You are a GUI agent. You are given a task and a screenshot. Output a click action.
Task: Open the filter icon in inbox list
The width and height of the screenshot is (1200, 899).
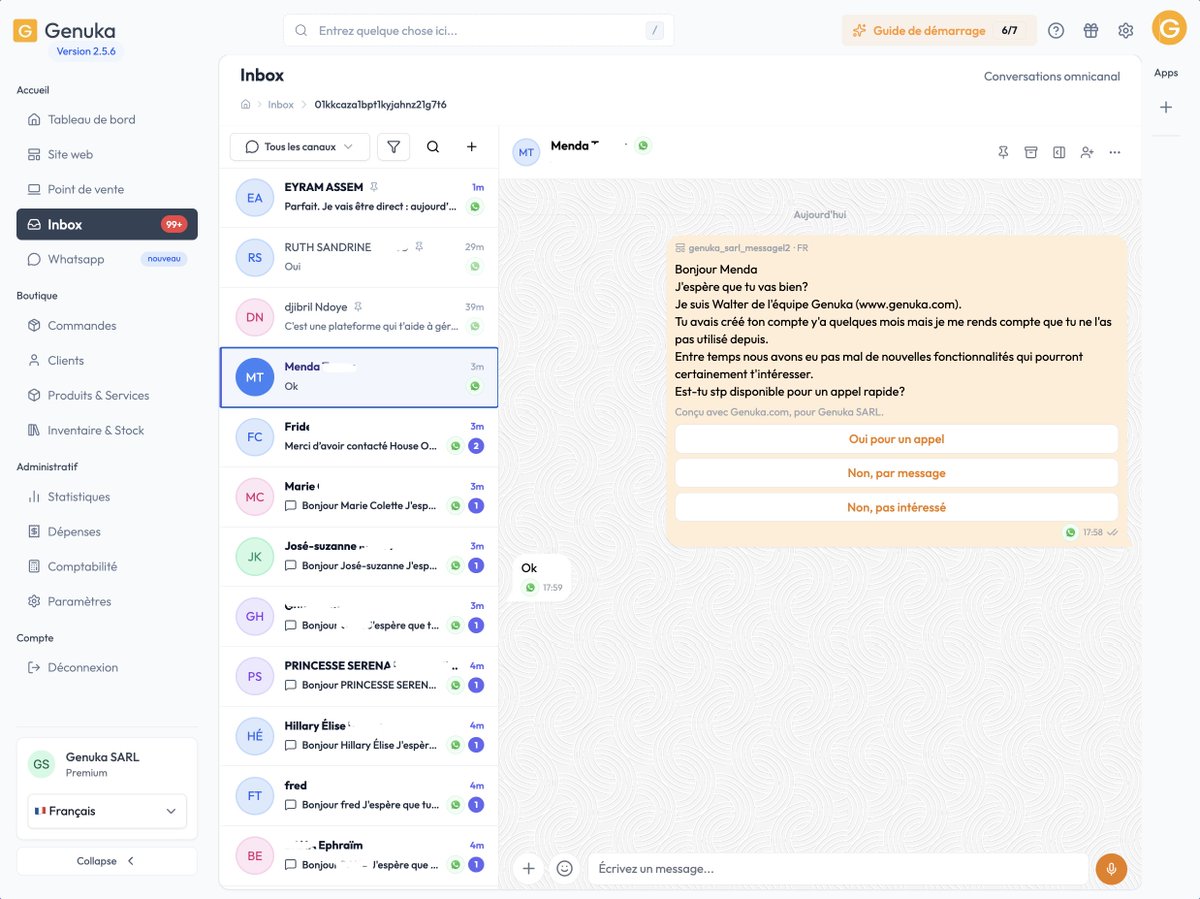point(394,147)
